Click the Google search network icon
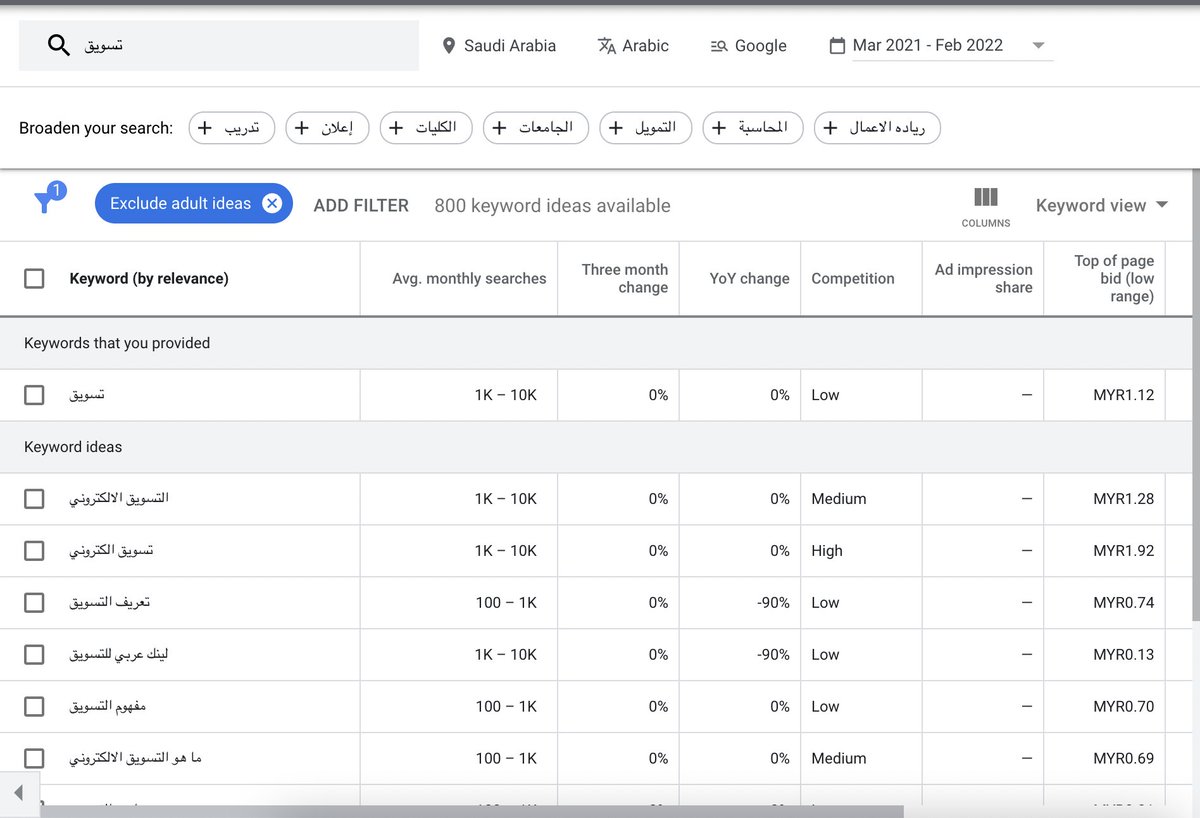 719,46
